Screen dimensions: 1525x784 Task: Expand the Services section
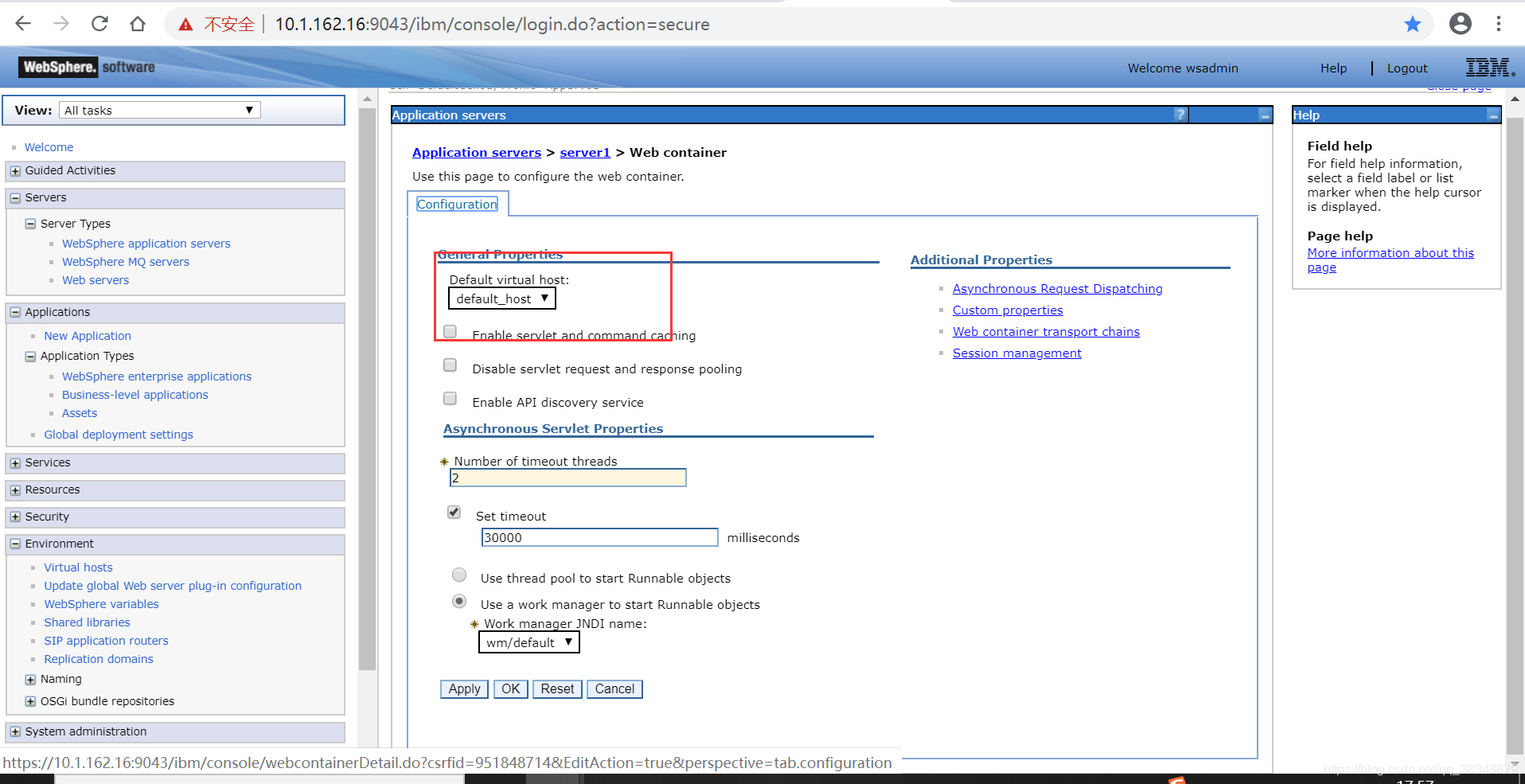[15, 463]
